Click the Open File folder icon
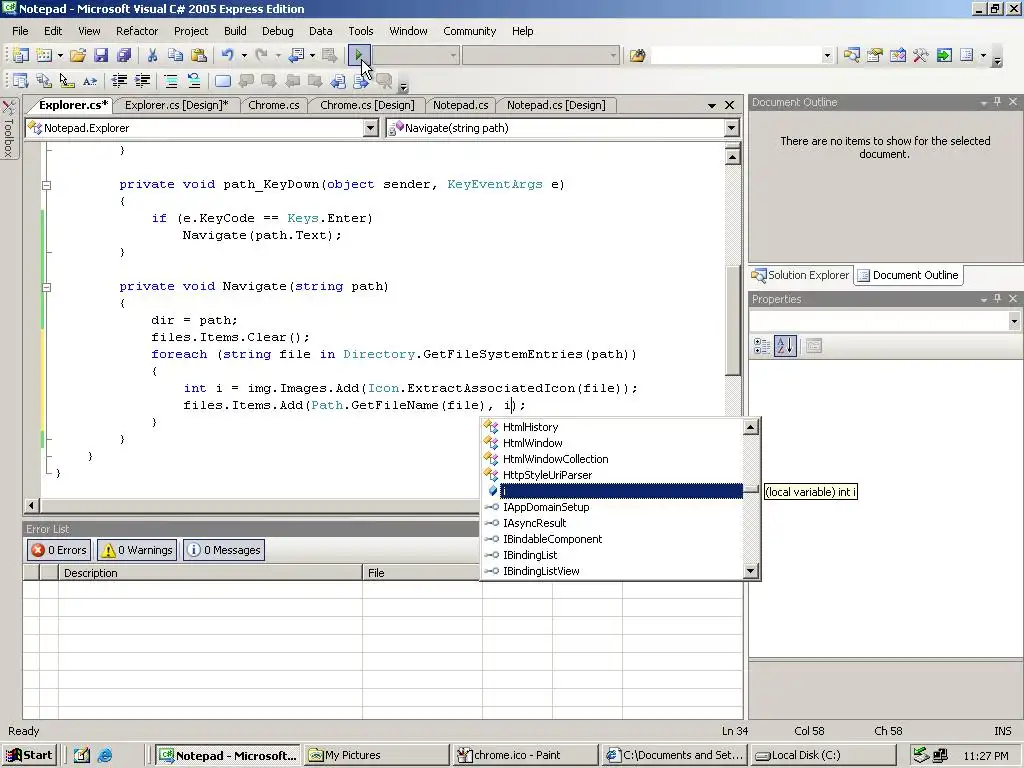The height and width of the screenshot is (768, 1024). click(78, 56)
